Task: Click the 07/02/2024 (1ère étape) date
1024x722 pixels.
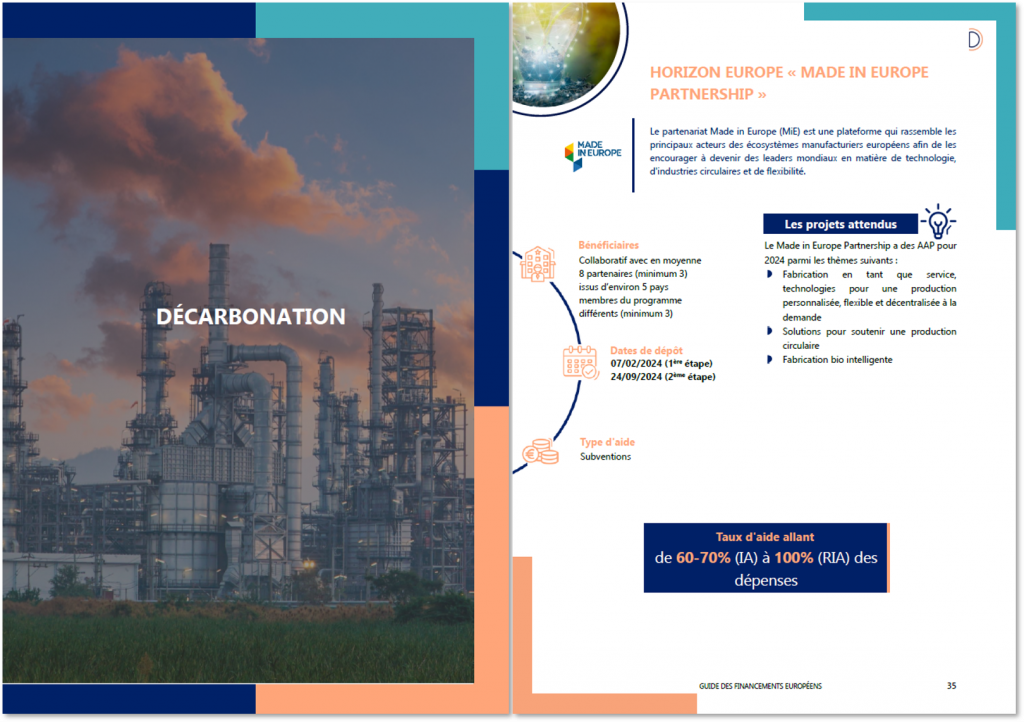Action: 661,363
